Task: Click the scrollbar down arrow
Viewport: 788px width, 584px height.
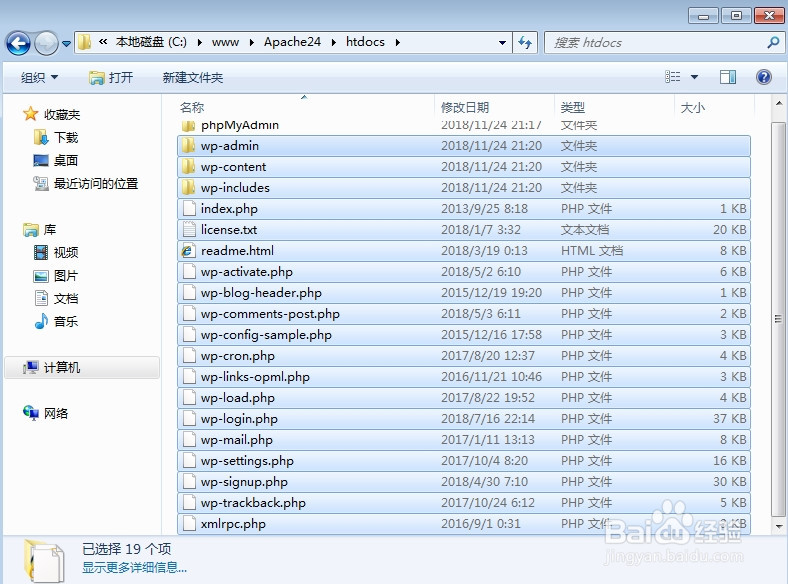Action: (778, 526)
